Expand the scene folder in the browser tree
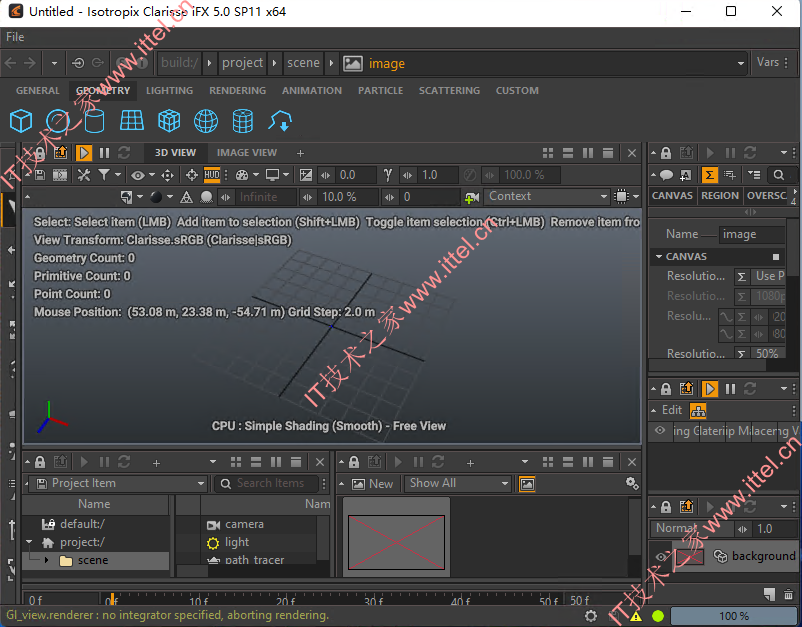 pyautogui.click(x=47, y=561)
